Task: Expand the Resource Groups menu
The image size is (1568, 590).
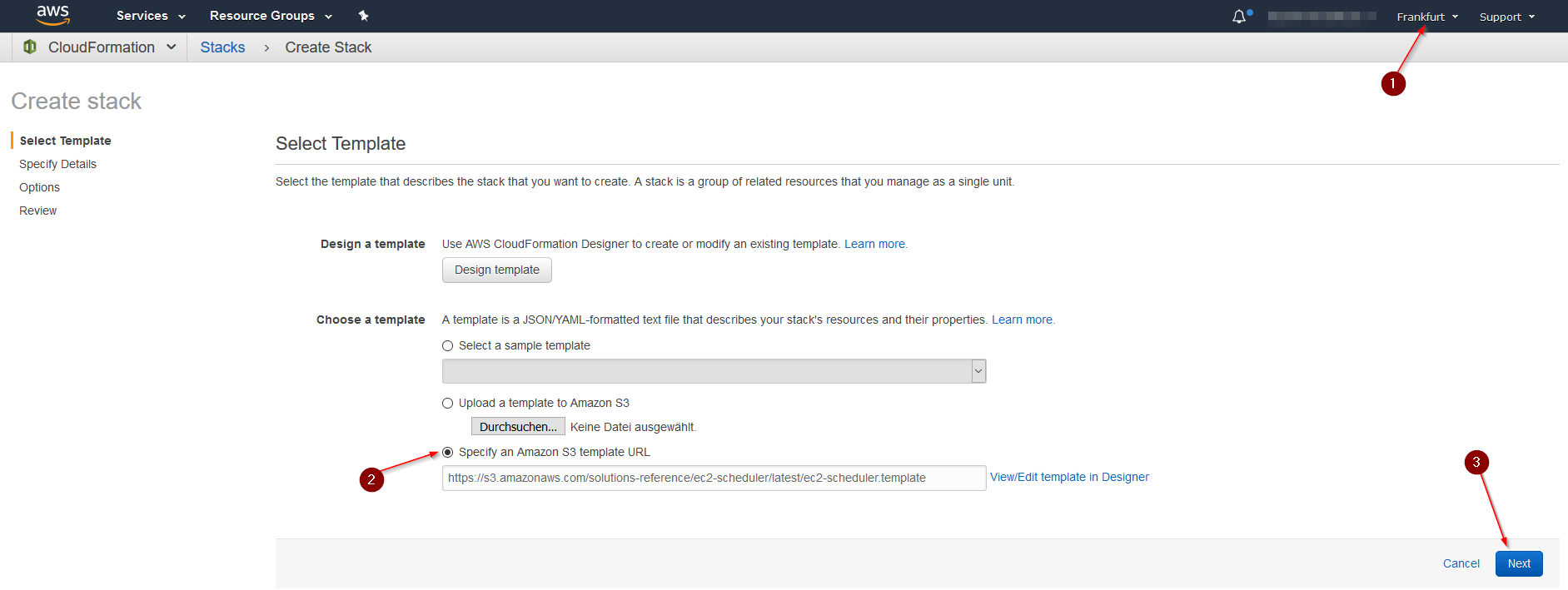Action: [x=271, y=16]
